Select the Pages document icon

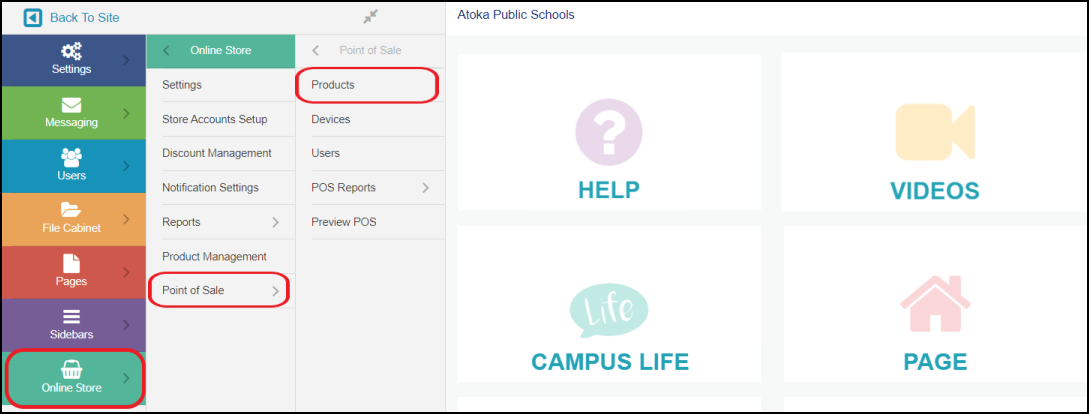pyautogui.click(x=72, y=263)
